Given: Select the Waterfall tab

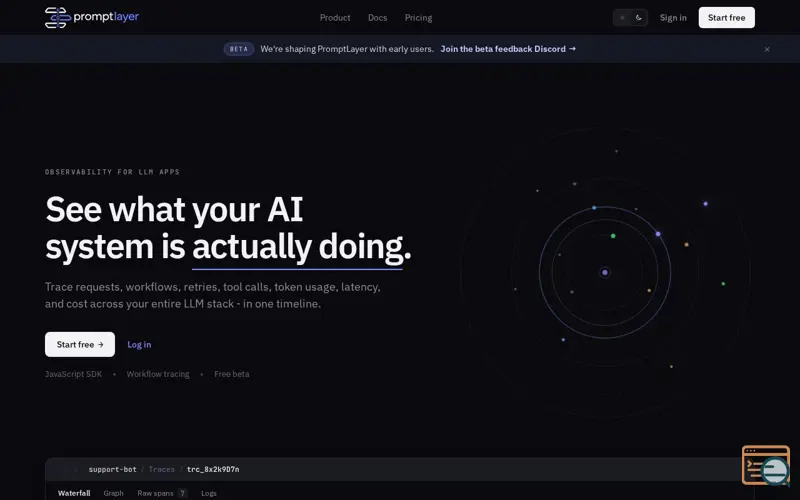Looking at the screenshot, I should click(74, 493).
